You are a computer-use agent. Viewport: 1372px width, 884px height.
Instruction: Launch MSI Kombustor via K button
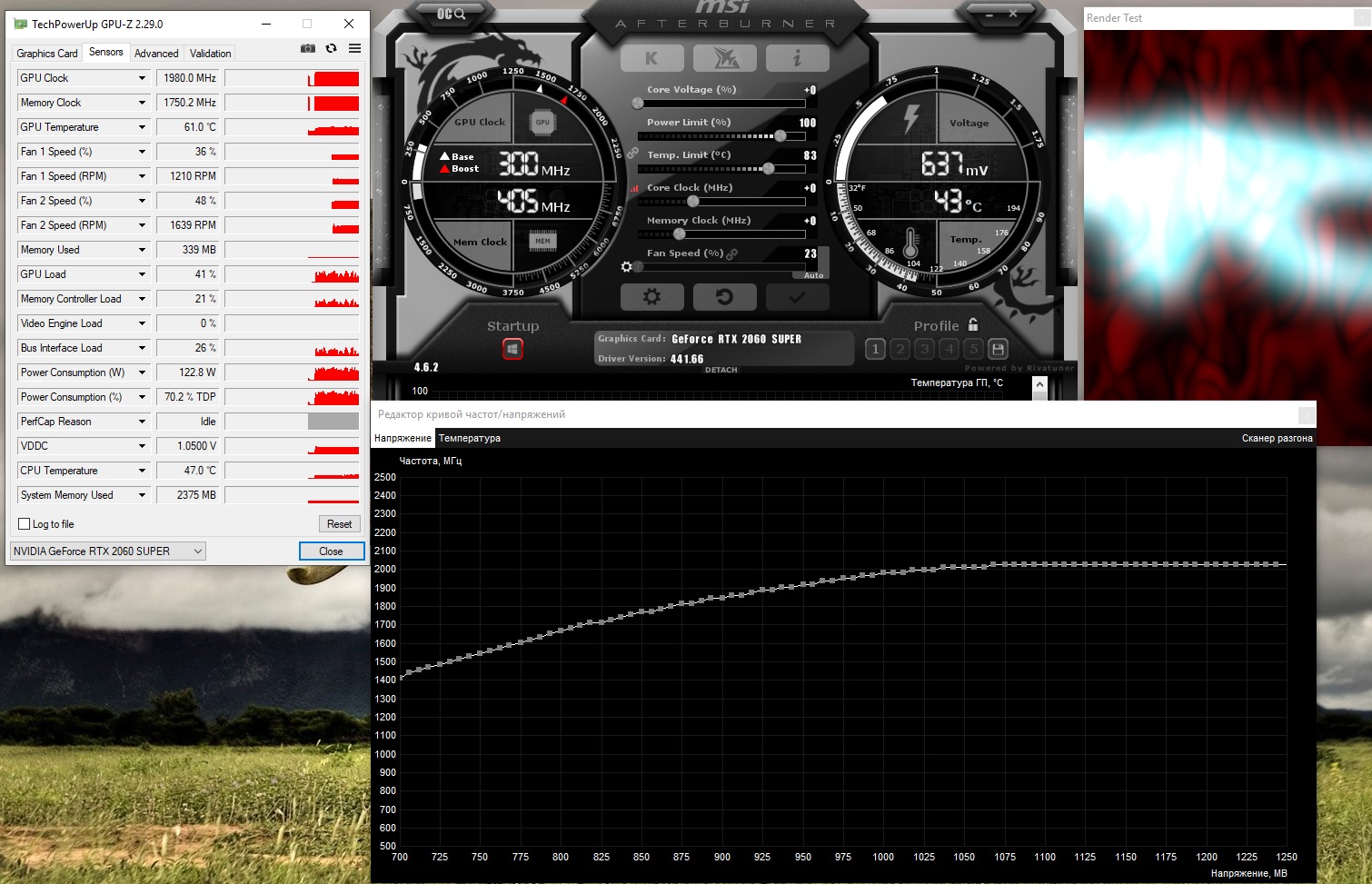pos(651,58)
